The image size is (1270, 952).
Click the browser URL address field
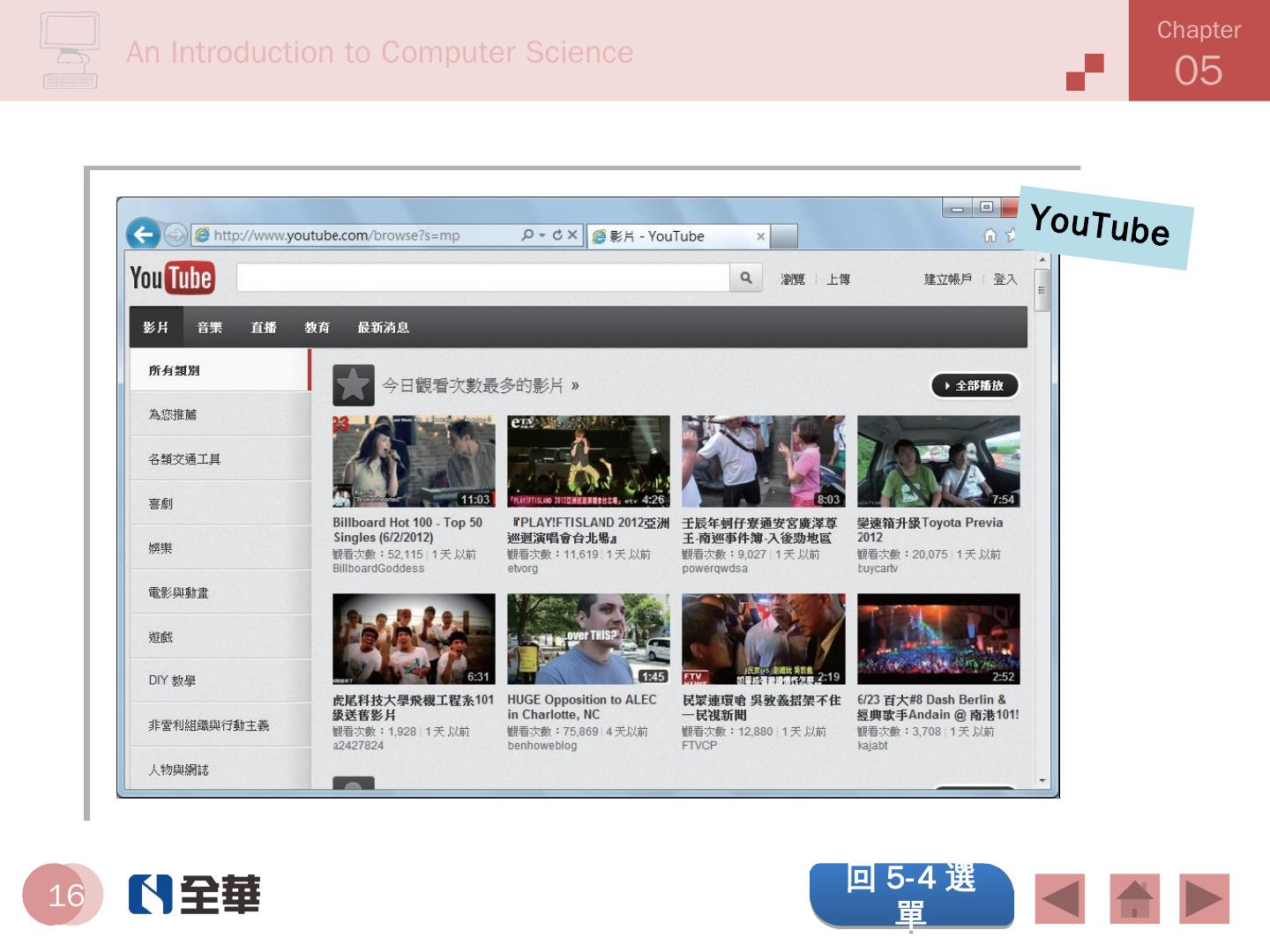coord(355,235)
